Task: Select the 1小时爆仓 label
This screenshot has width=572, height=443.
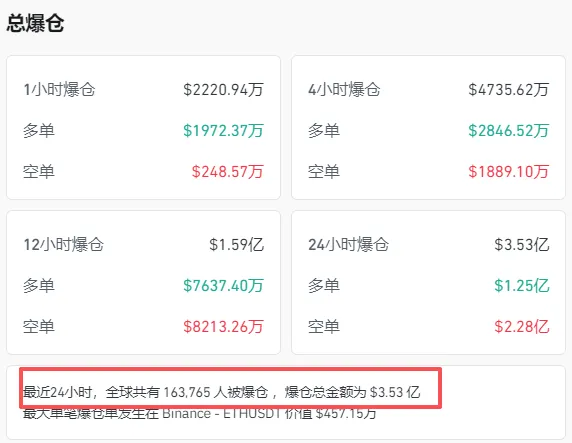Action: 59,90
